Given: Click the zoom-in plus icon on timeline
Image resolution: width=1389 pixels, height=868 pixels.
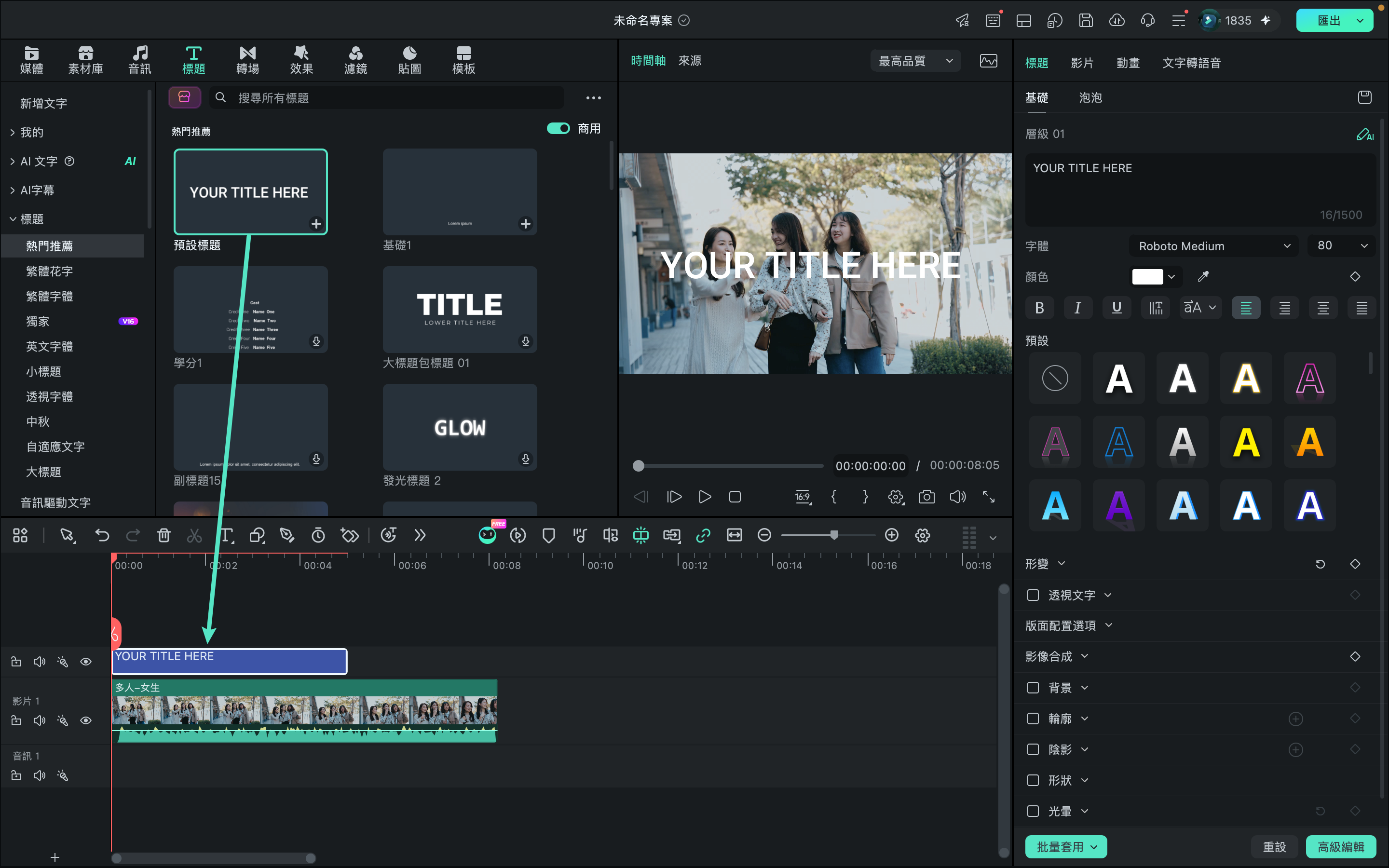Looking at the screenshot, I should (891, 535).
